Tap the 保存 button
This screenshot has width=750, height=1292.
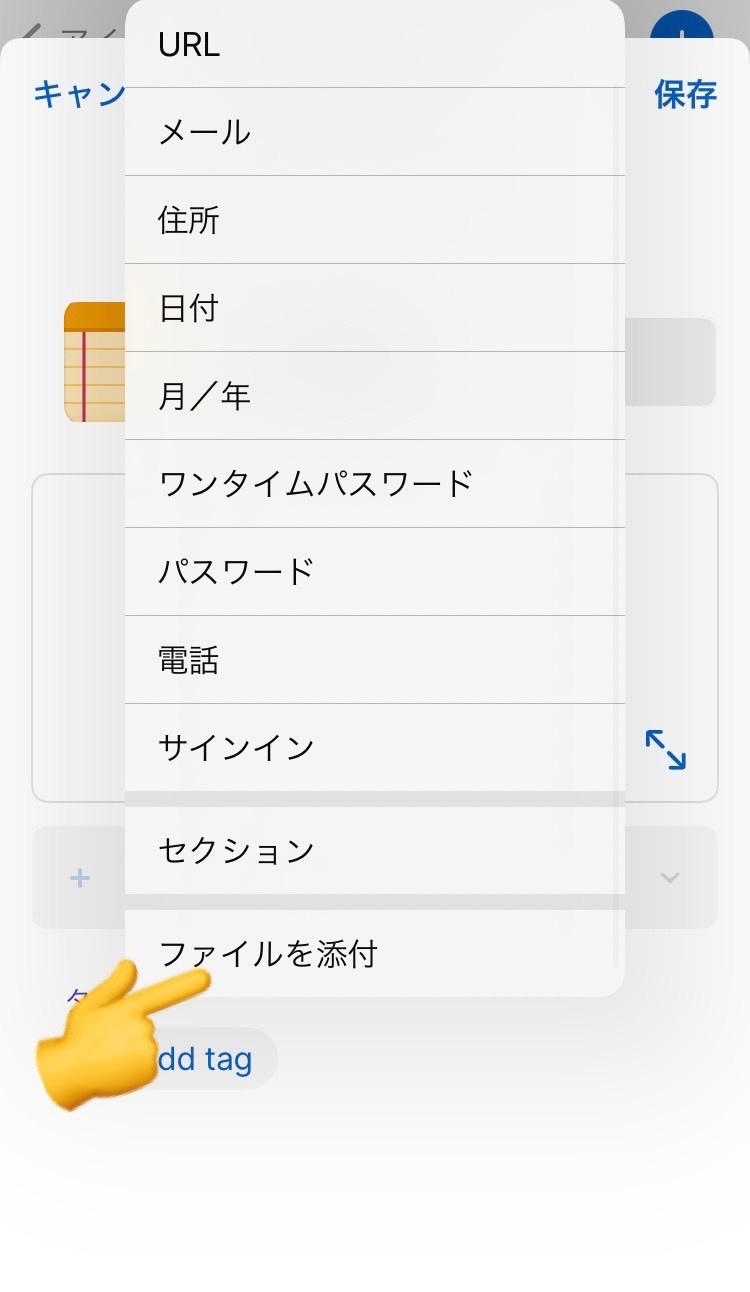(685, 94)
